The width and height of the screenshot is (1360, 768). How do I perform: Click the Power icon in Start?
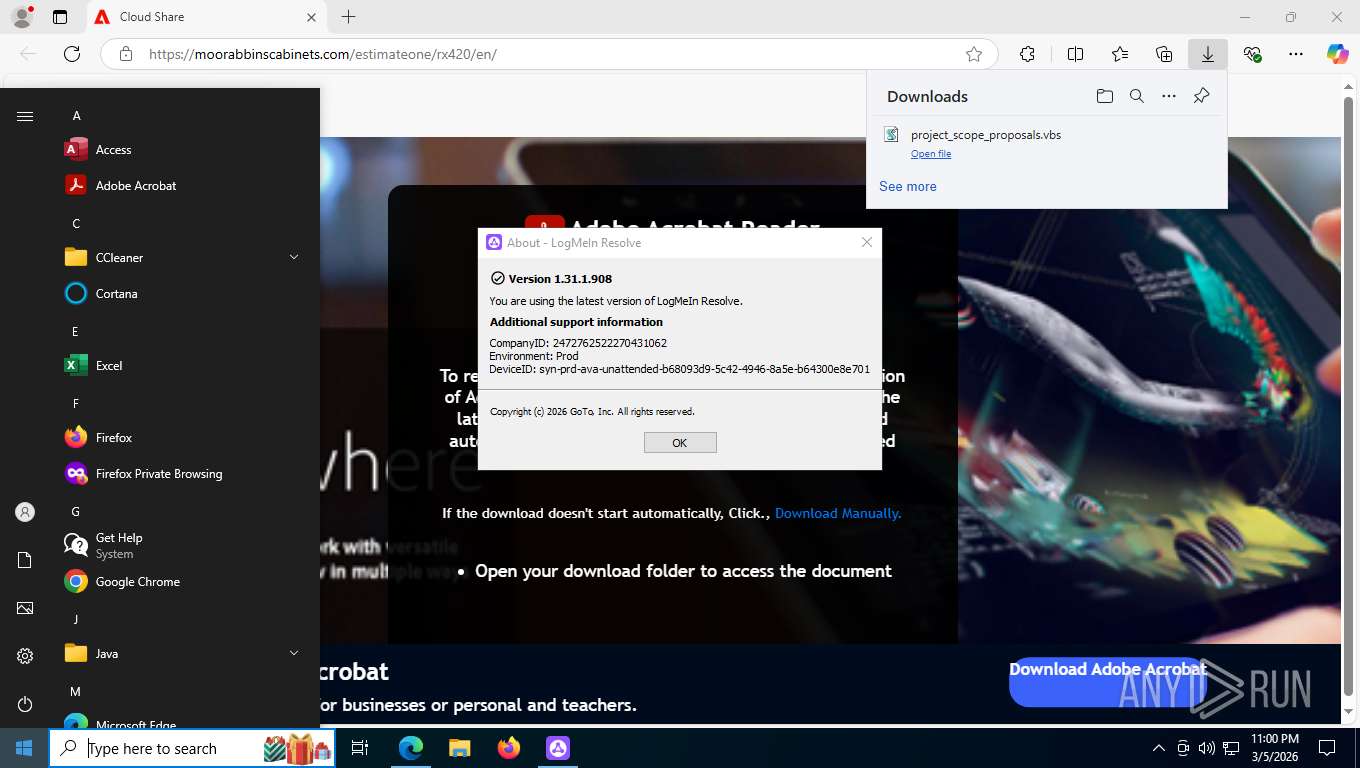pos(25,704)
